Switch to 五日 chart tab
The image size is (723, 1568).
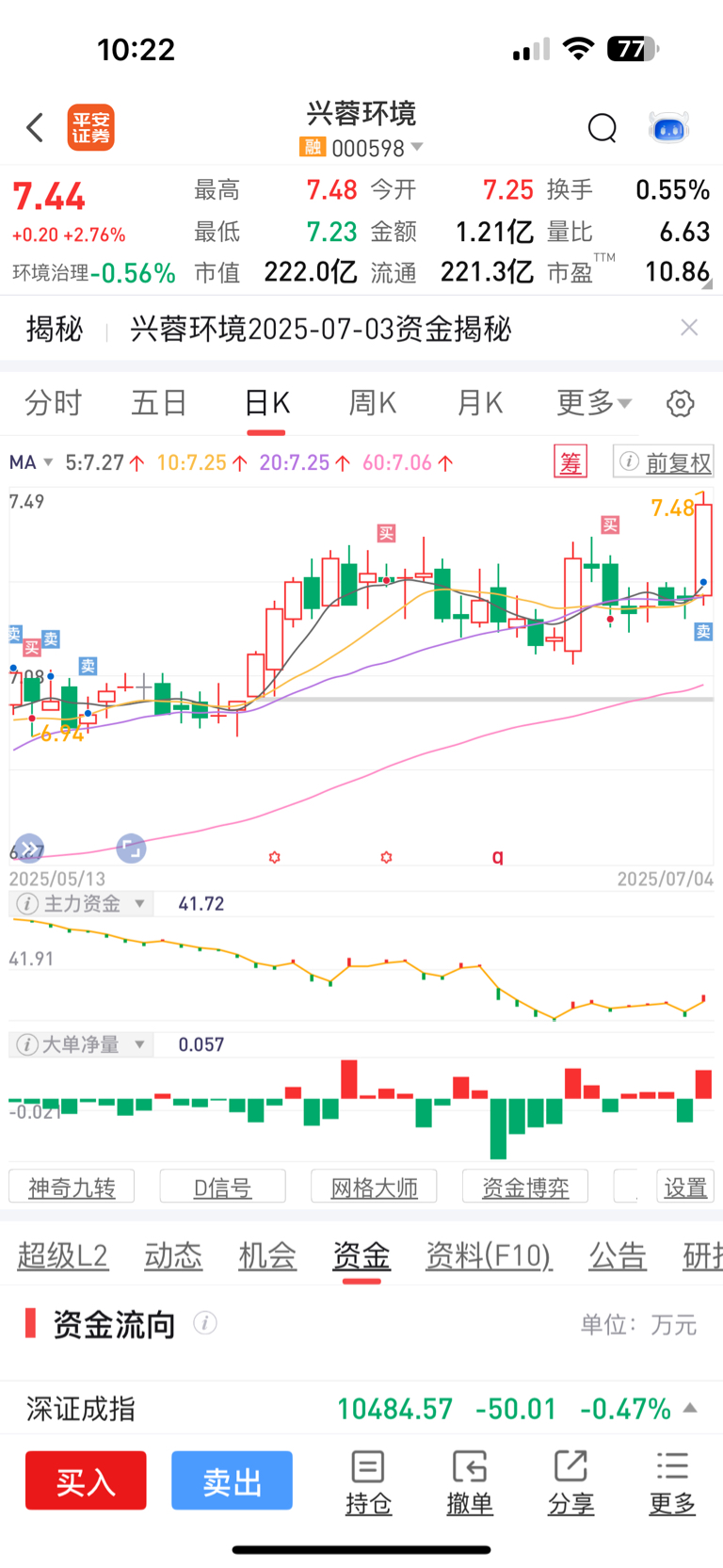click(159, 403)
